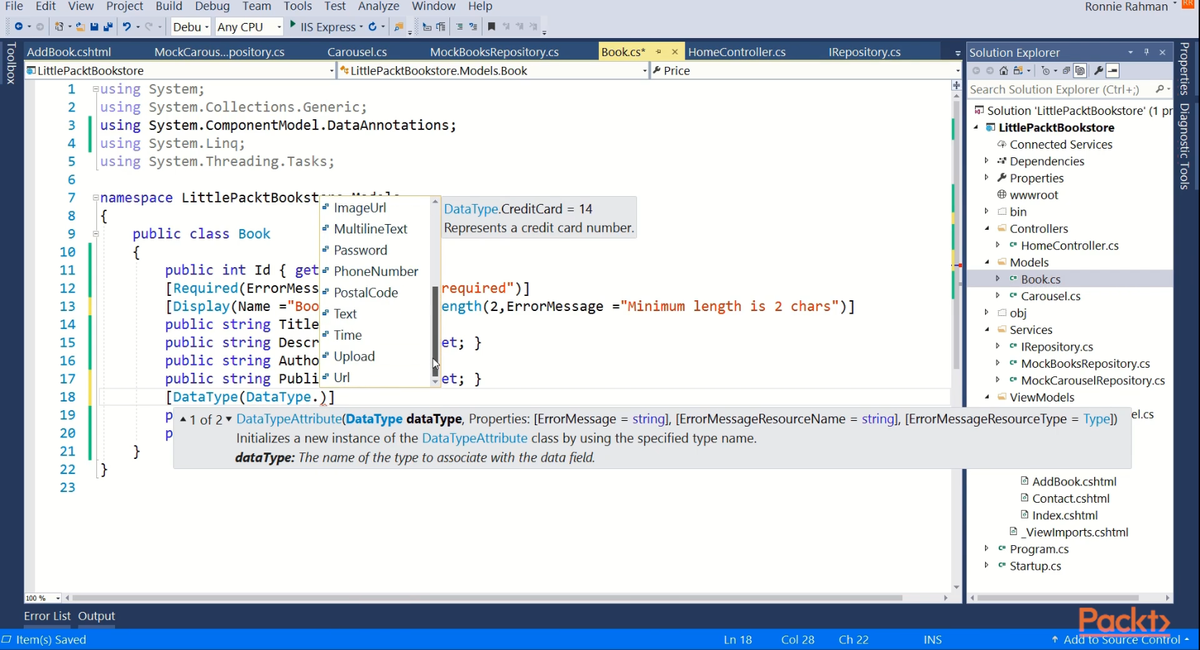Open the Analyze menu
This screenshot has height=650, width=1200.
378,6
